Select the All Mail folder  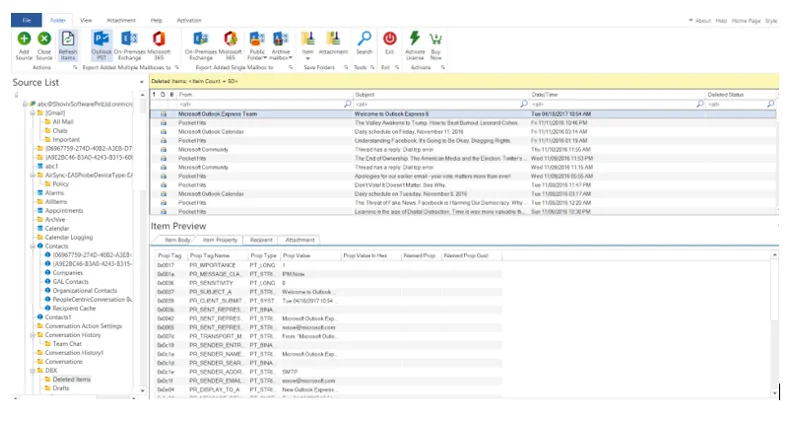(63, 122)
